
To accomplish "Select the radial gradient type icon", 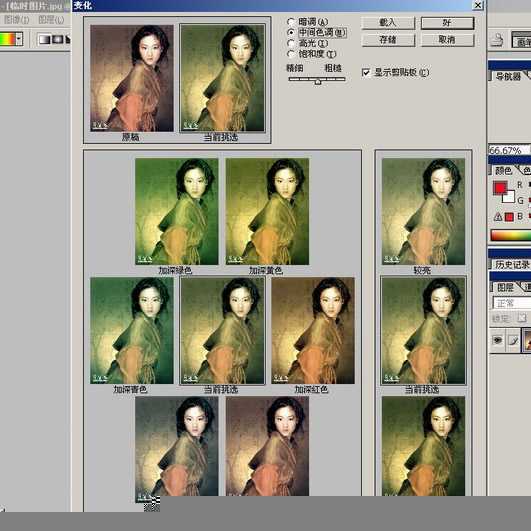I will click(57, 40).
